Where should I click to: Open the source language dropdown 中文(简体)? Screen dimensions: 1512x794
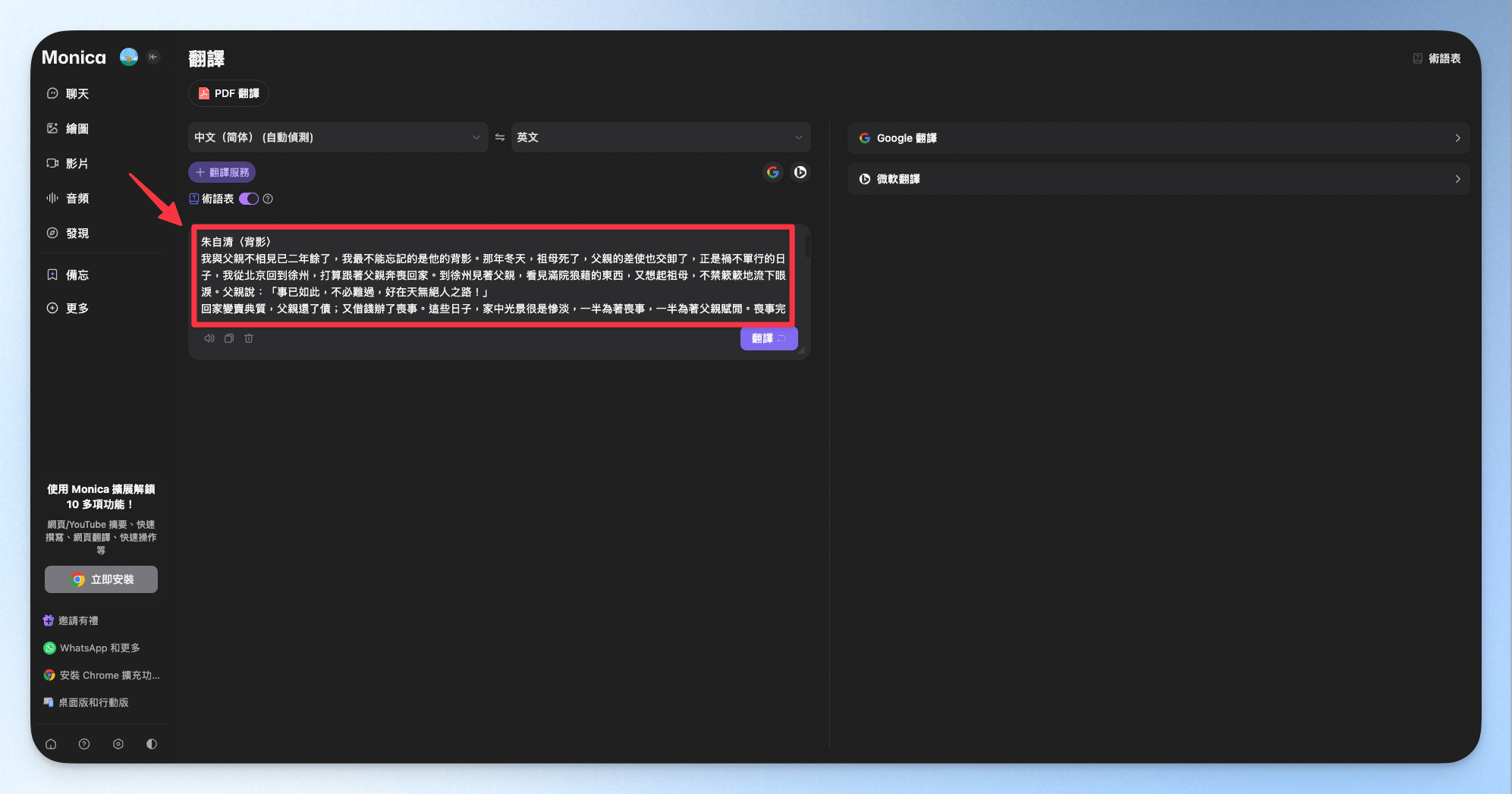(x=338, y=137)
